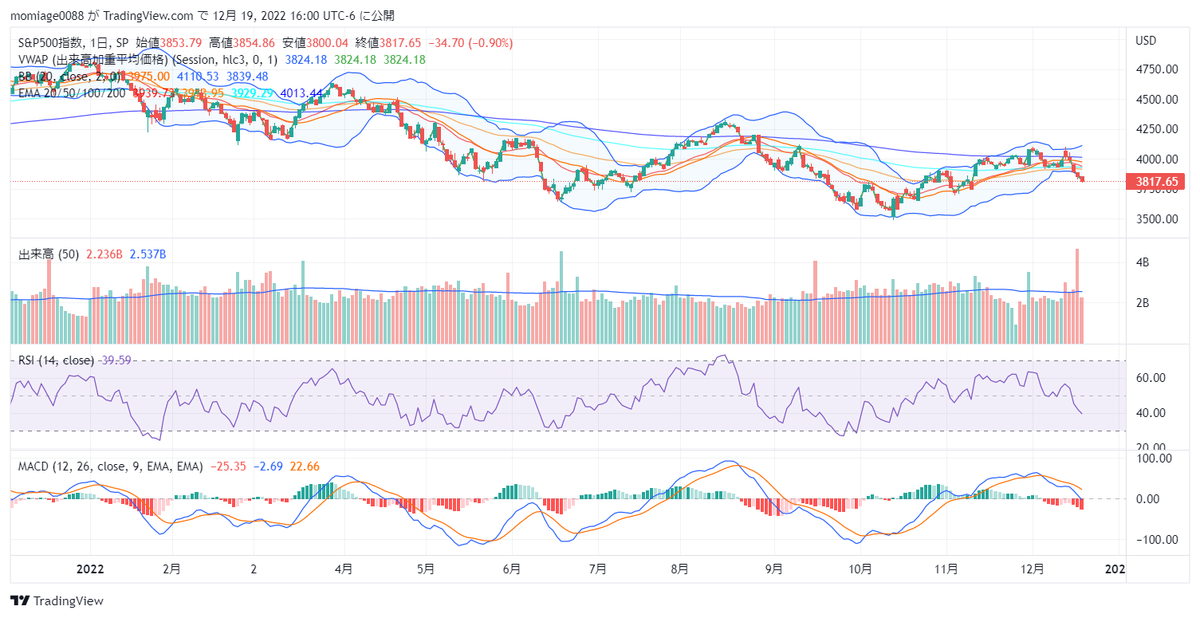Screen dimensions: 1200x618
Task: Click the 9月 label on time axis
Action: pyautogui.click(x=773, y=568)
